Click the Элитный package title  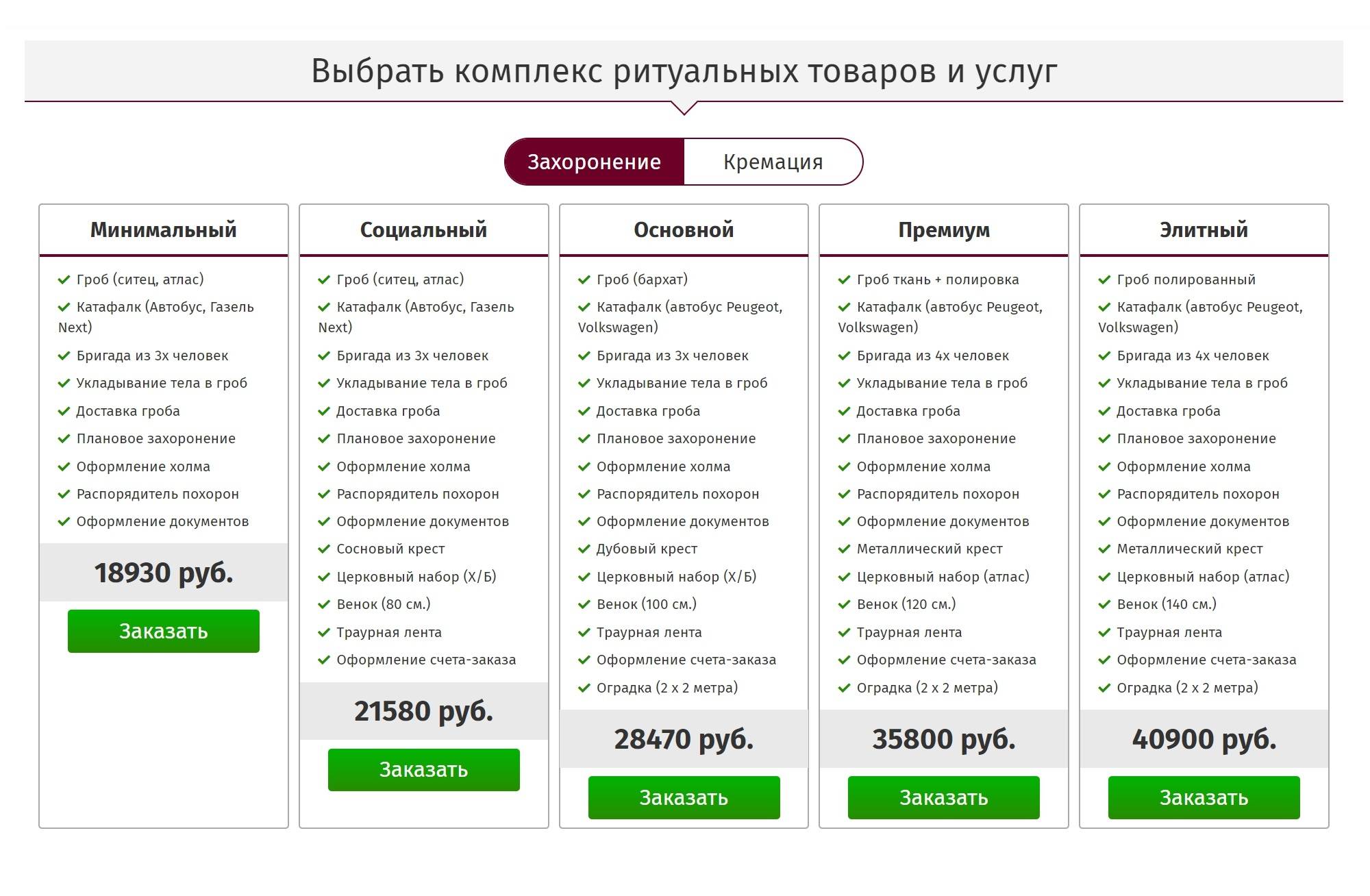tap(1204, 229)
